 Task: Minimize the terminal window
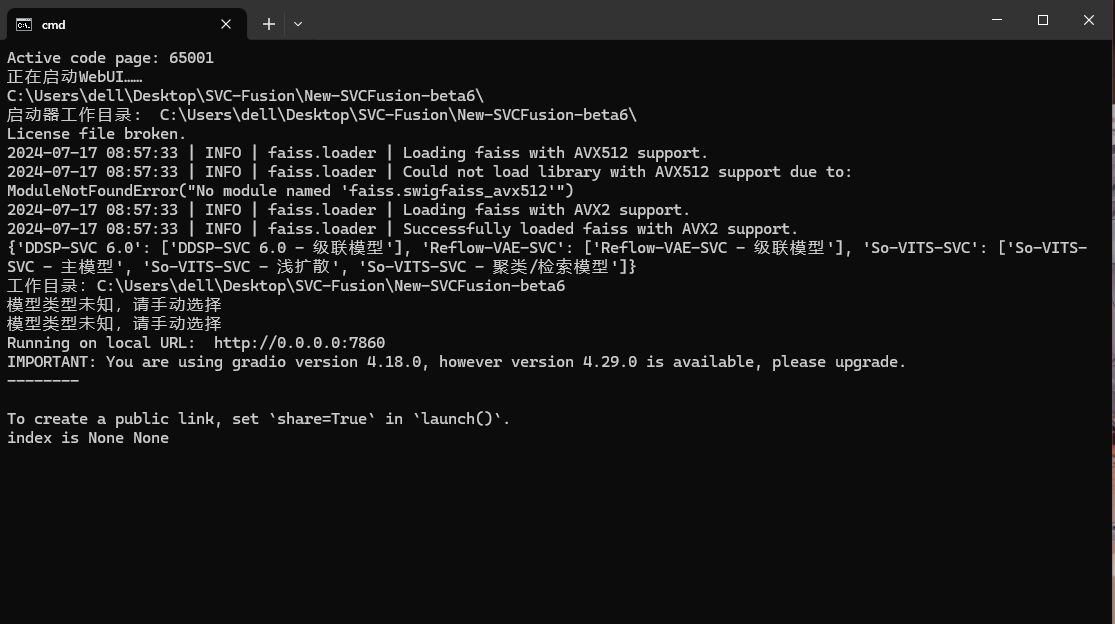[997, 20]
